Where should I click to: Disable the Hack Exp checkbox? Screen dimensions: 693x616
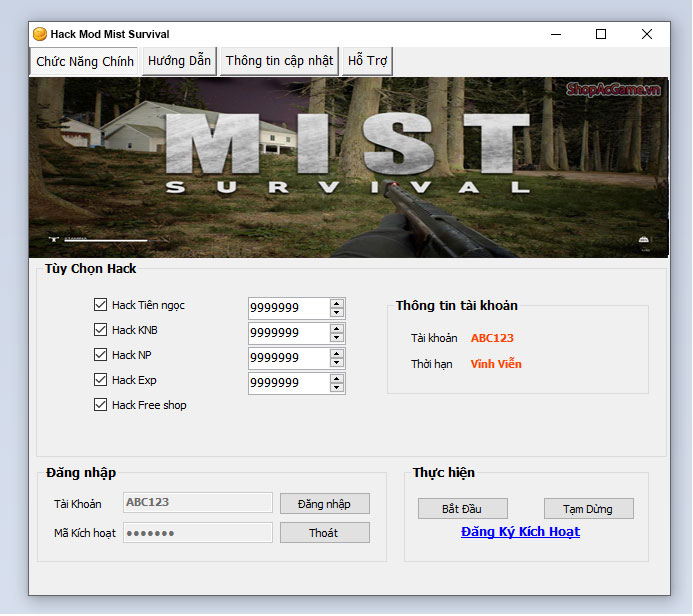(x=100, y=380)
